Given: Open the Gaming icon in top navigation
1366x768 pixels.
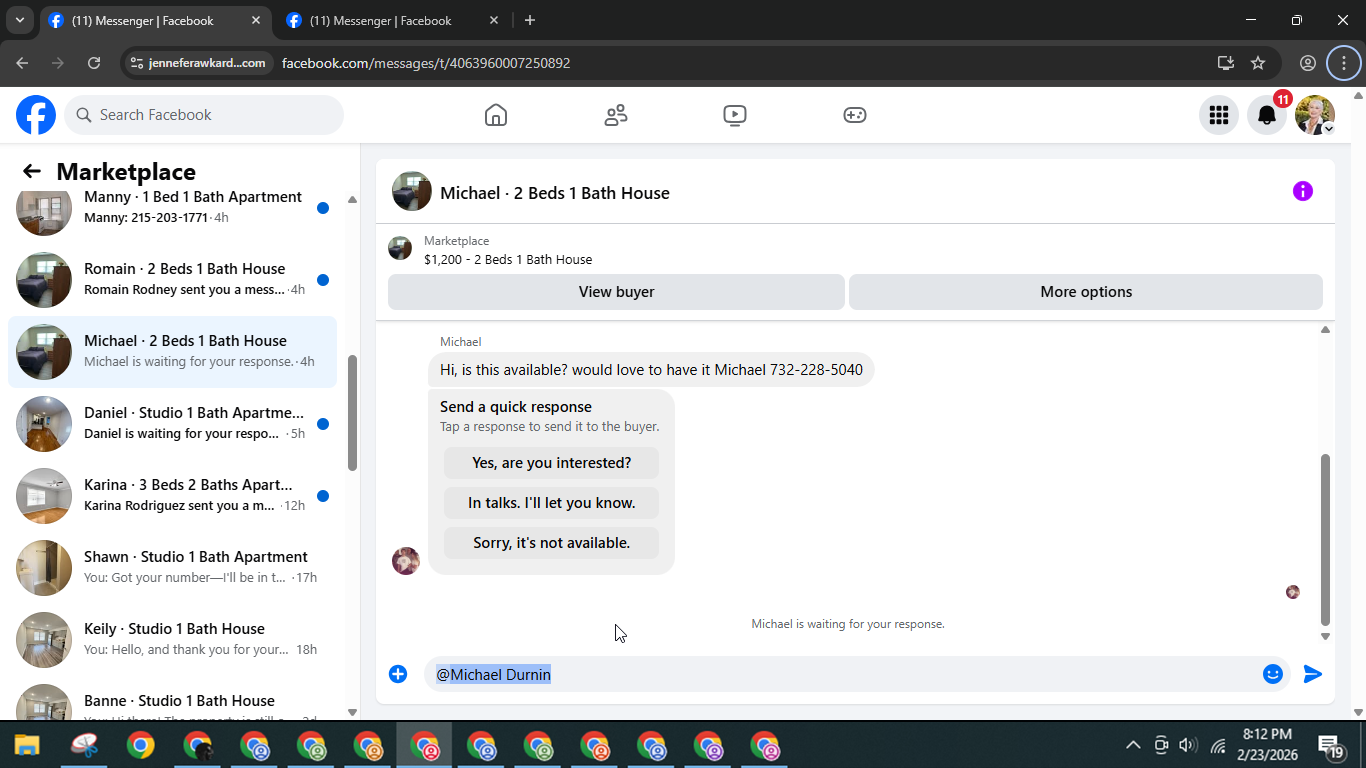Looking at the screenshot, I should [x=854, y=115].
